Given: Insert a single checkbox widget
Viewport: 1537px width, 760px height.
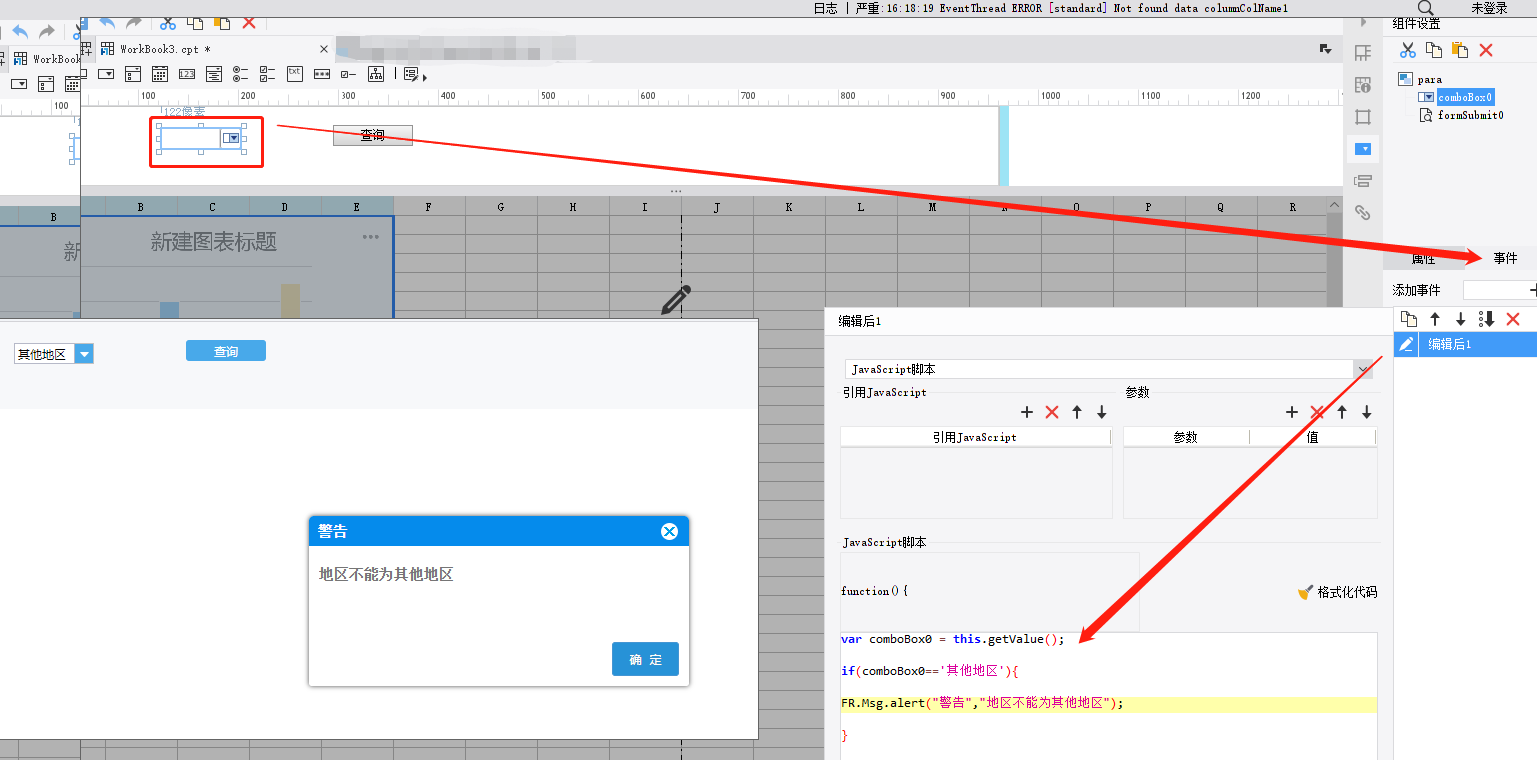Looking at the screenshot, I should pos(349,74).
